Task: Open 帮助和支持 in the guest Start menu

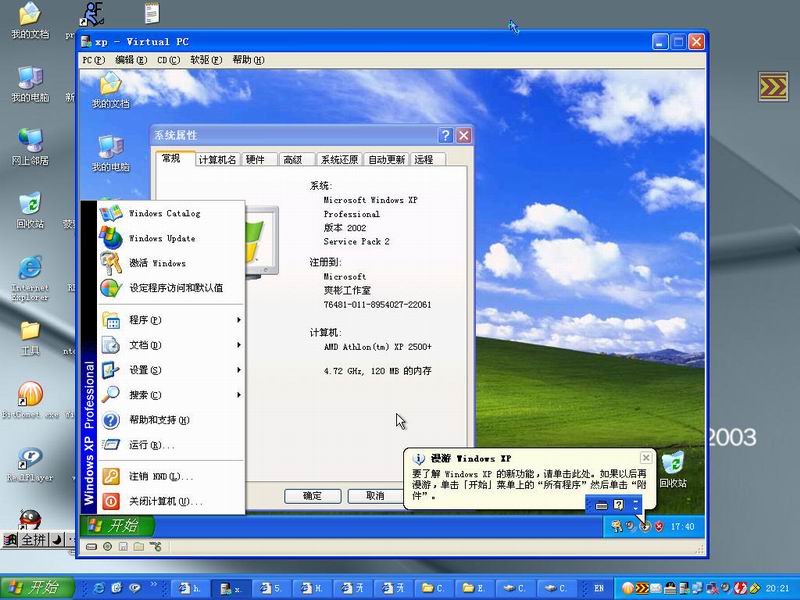Action: tap(171, 420)
